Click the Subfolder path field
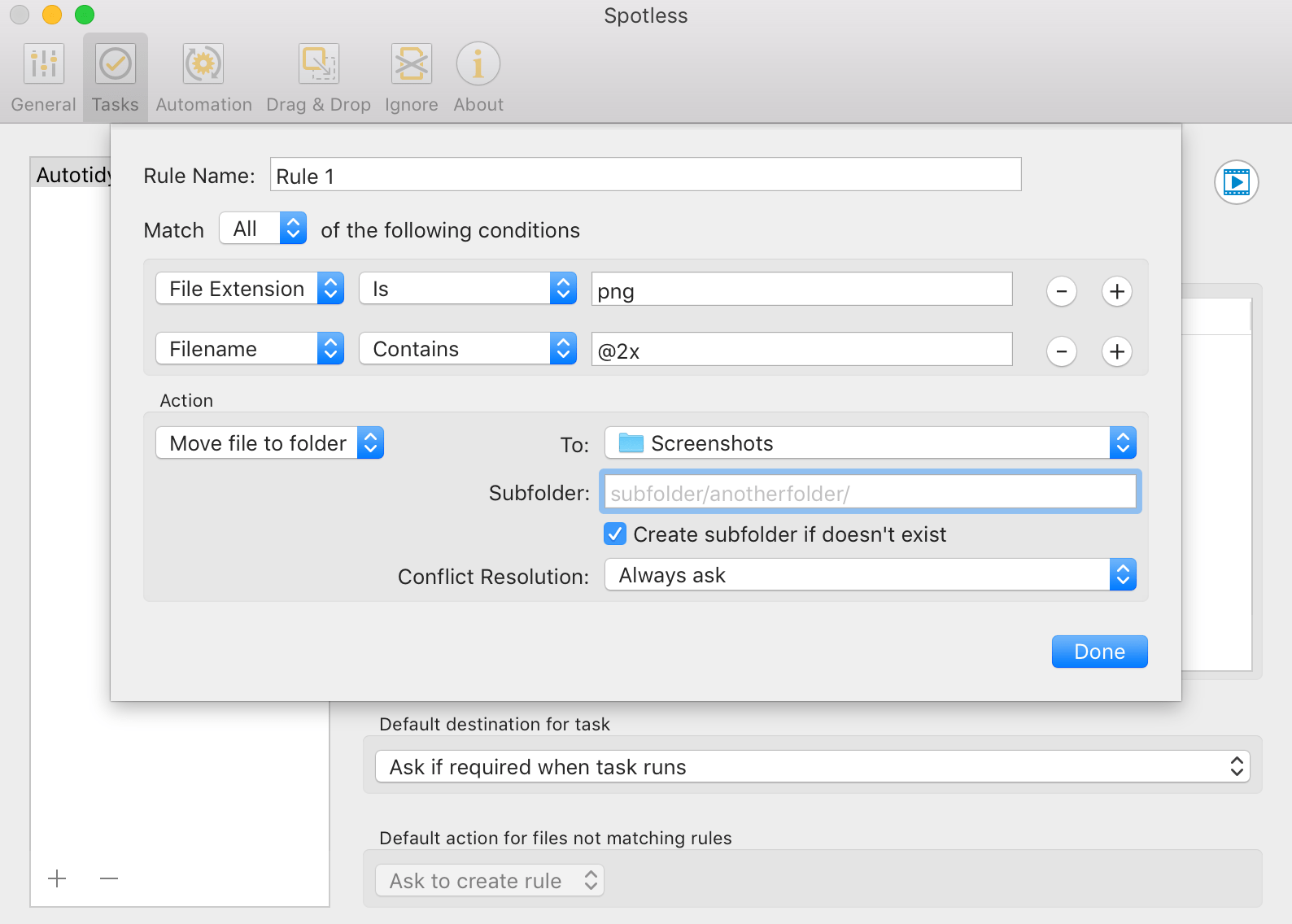 [871, 492]
